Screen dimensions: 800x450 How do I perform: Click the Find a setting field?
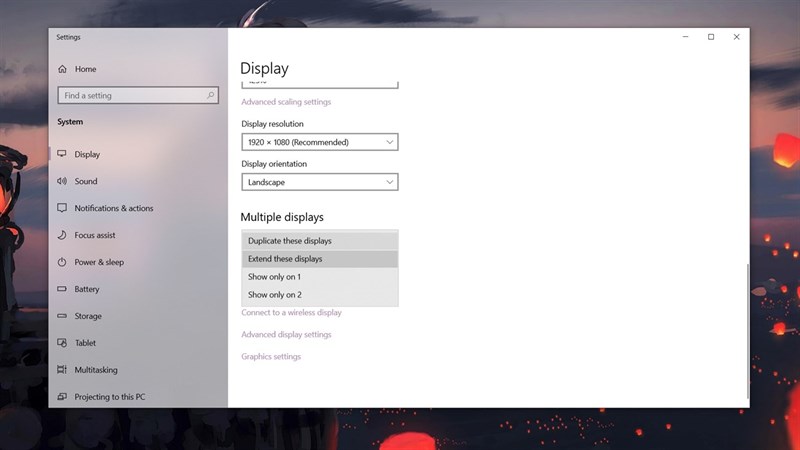point(138,95)
